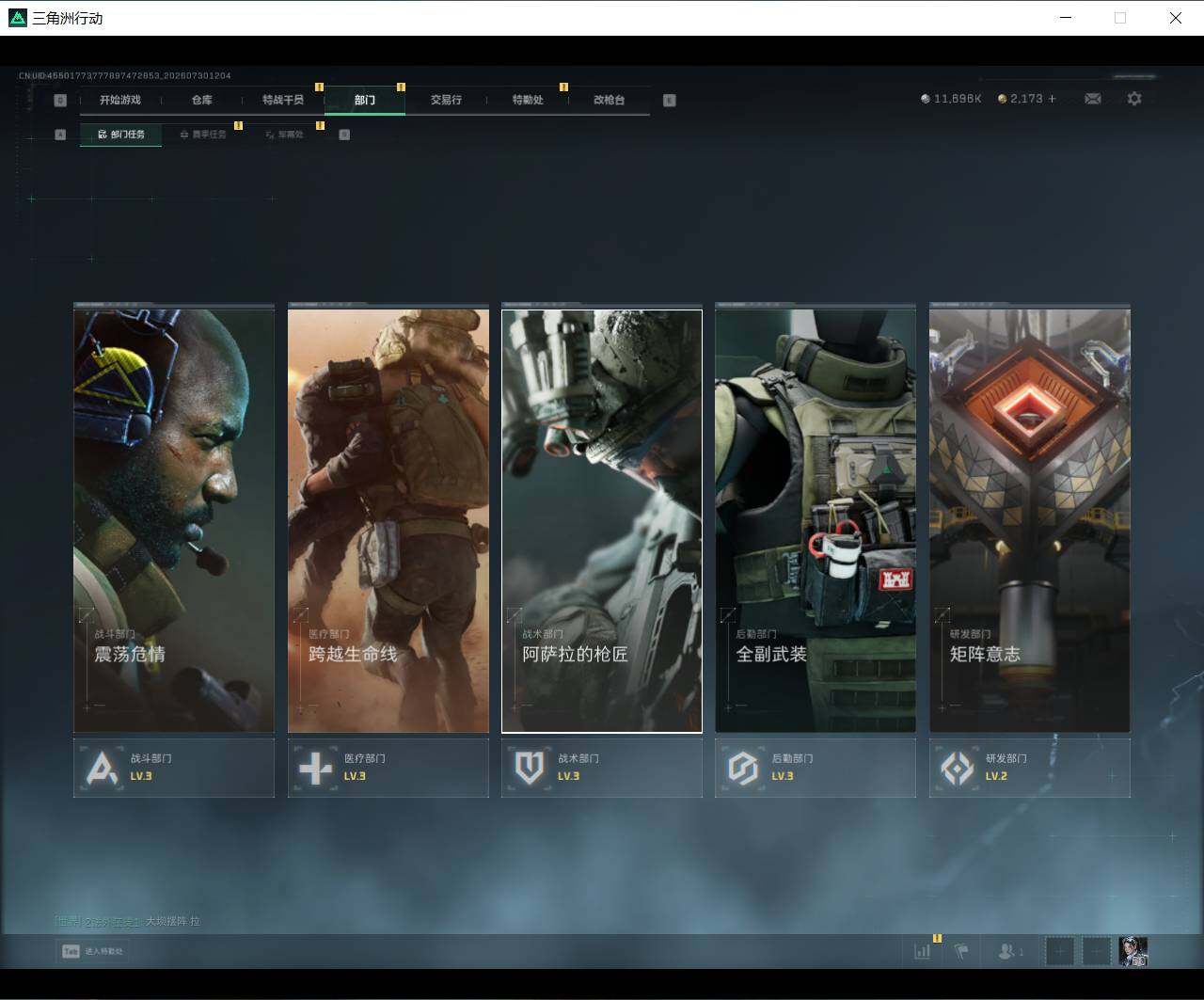Open settings via the gear icon

tap(1134, 99)
